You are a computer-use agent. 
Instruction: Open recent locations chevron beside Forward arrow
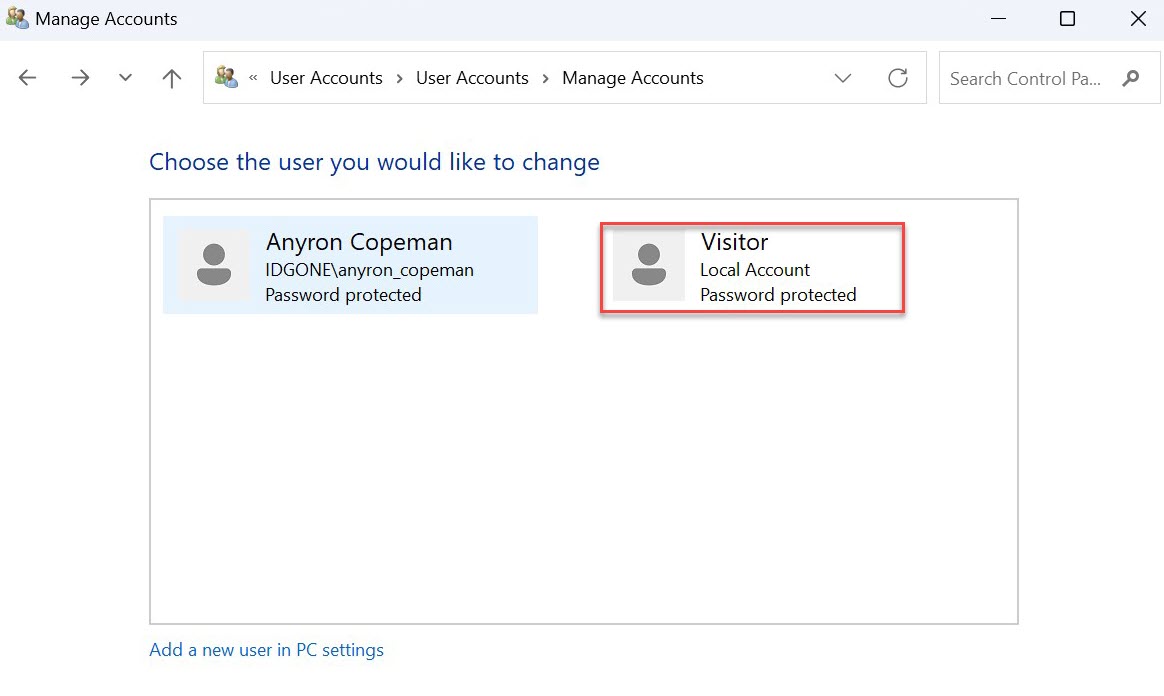point(125,77)
